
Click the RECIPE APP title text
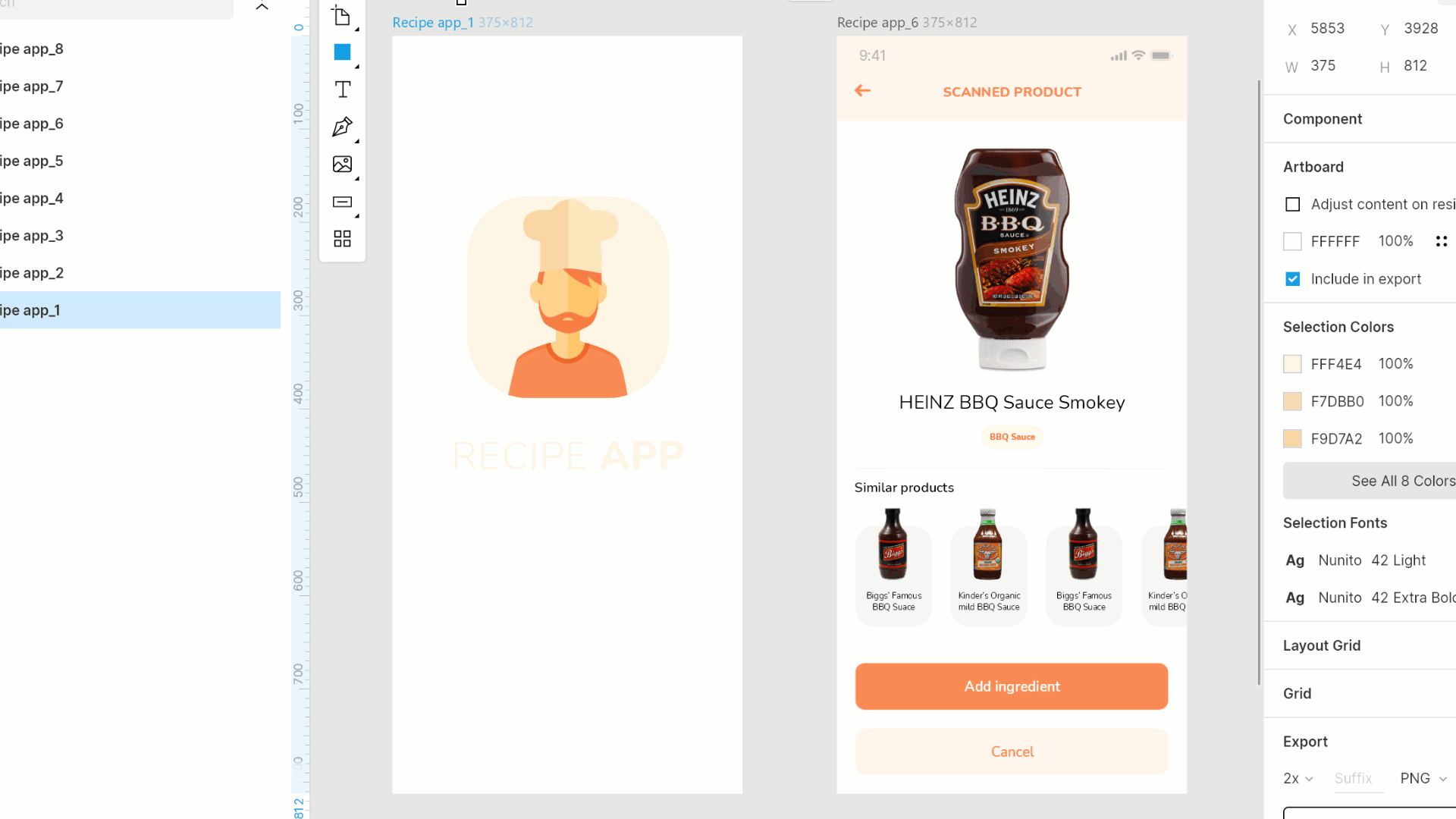[x=567, y=456]
